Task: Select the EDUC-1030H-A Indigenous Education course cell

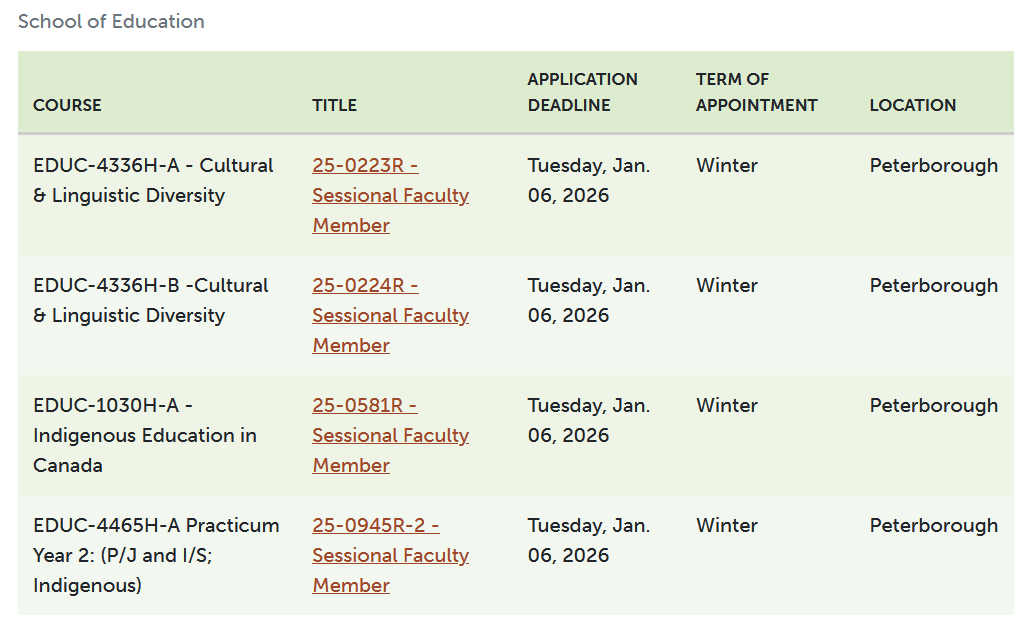Action: (144, 435)
